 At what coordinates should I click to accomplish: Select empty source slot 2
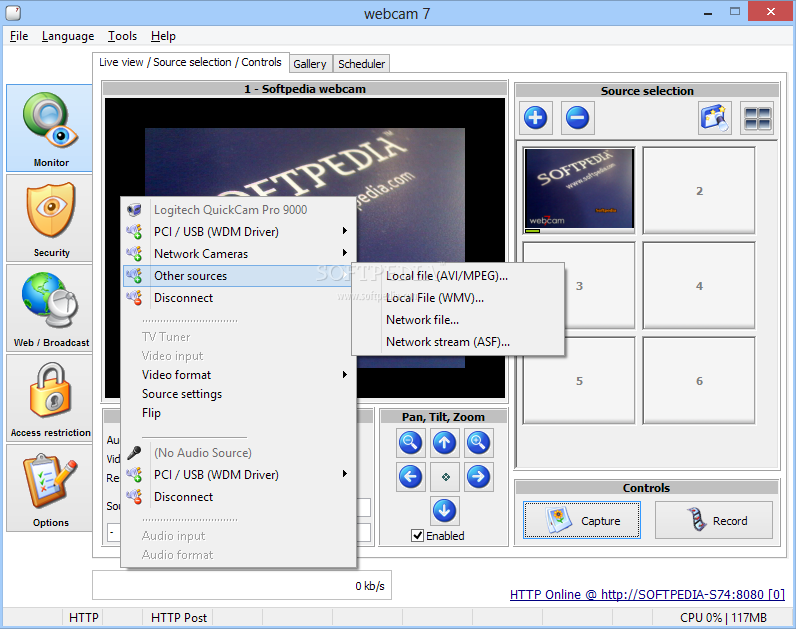coord(699,190)
